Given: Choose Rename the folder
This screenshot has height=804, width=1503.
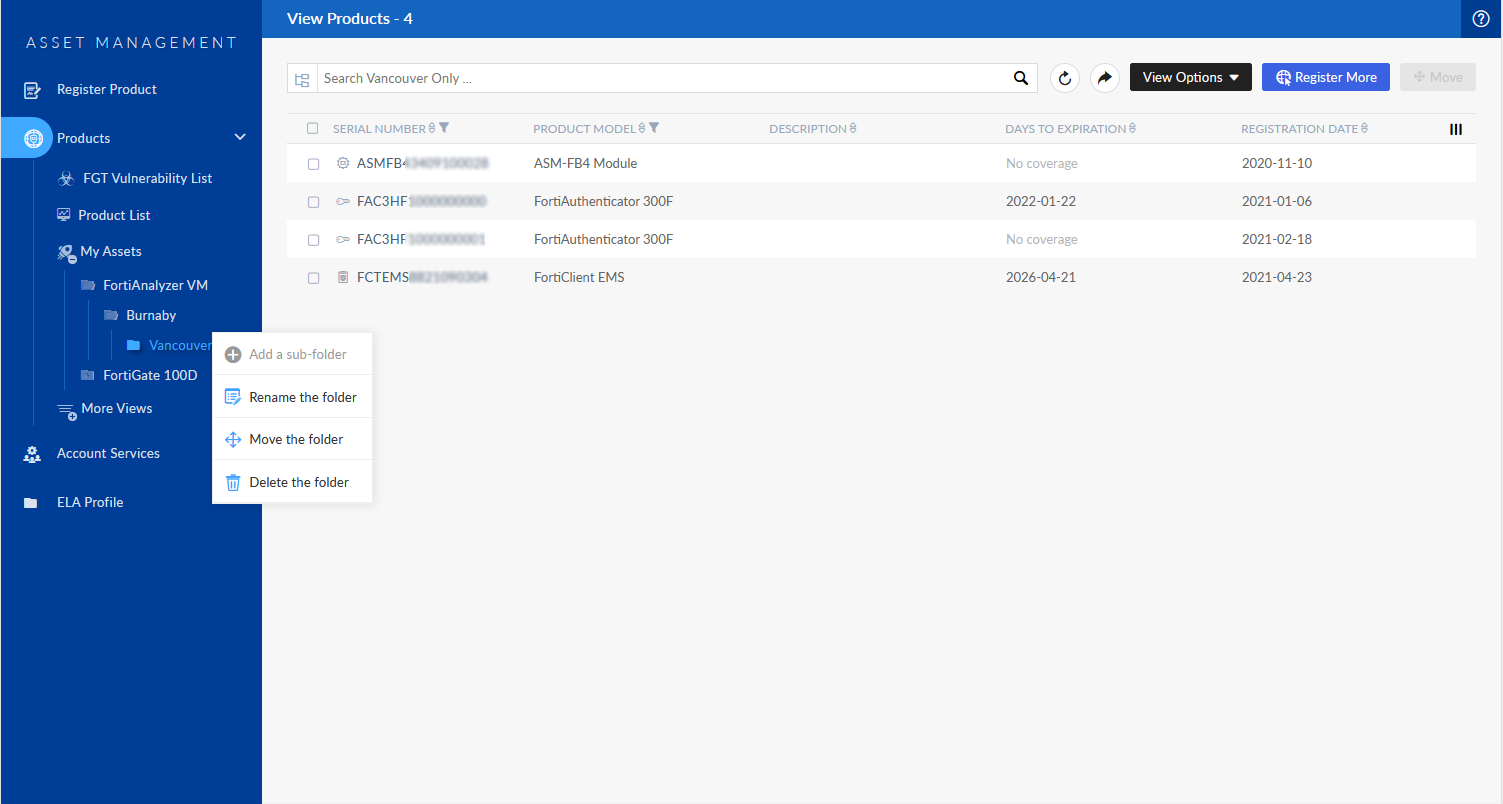Looking at the screenshot, I should [x=292, y=397].
